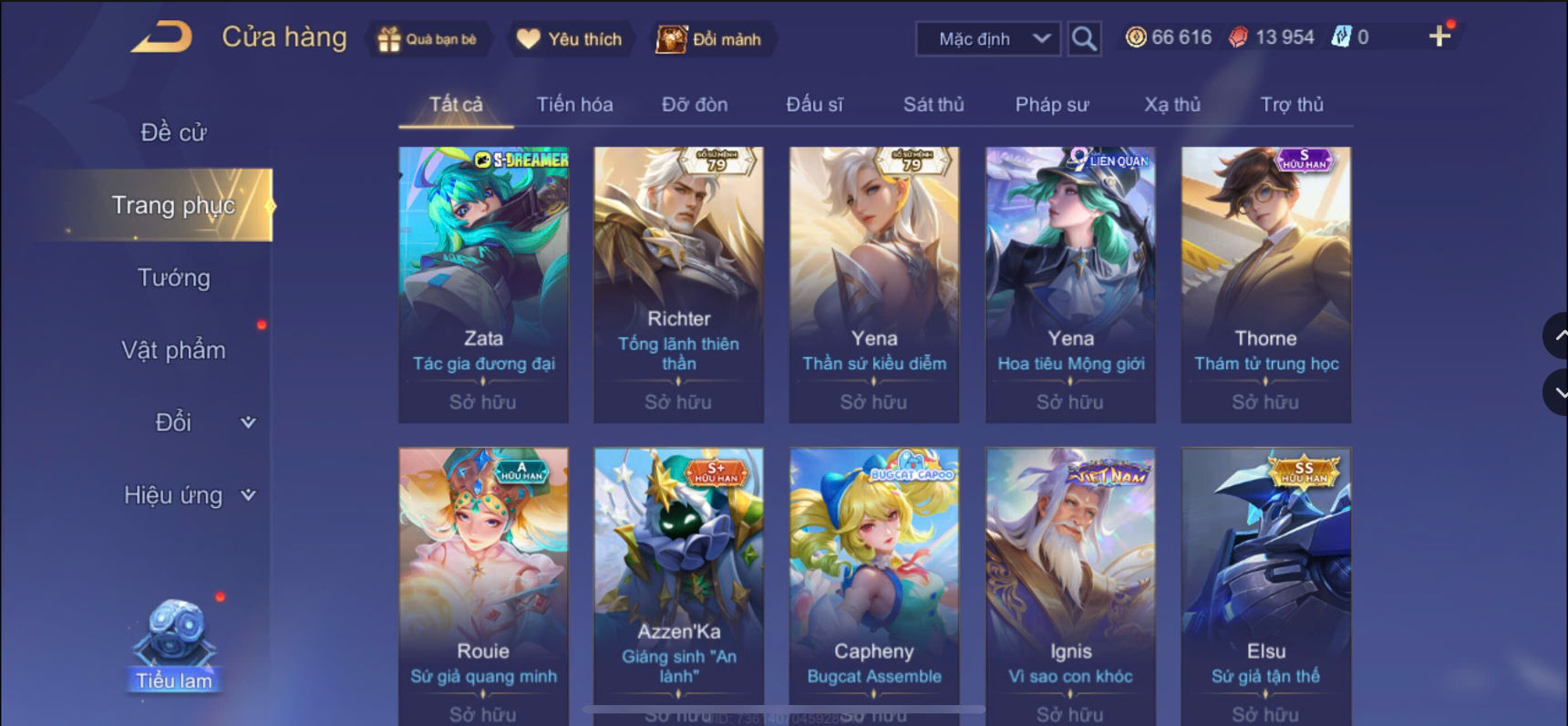Open the Mặc định sort dropdown
This screenshot has width=1568, height=726.
988,39
